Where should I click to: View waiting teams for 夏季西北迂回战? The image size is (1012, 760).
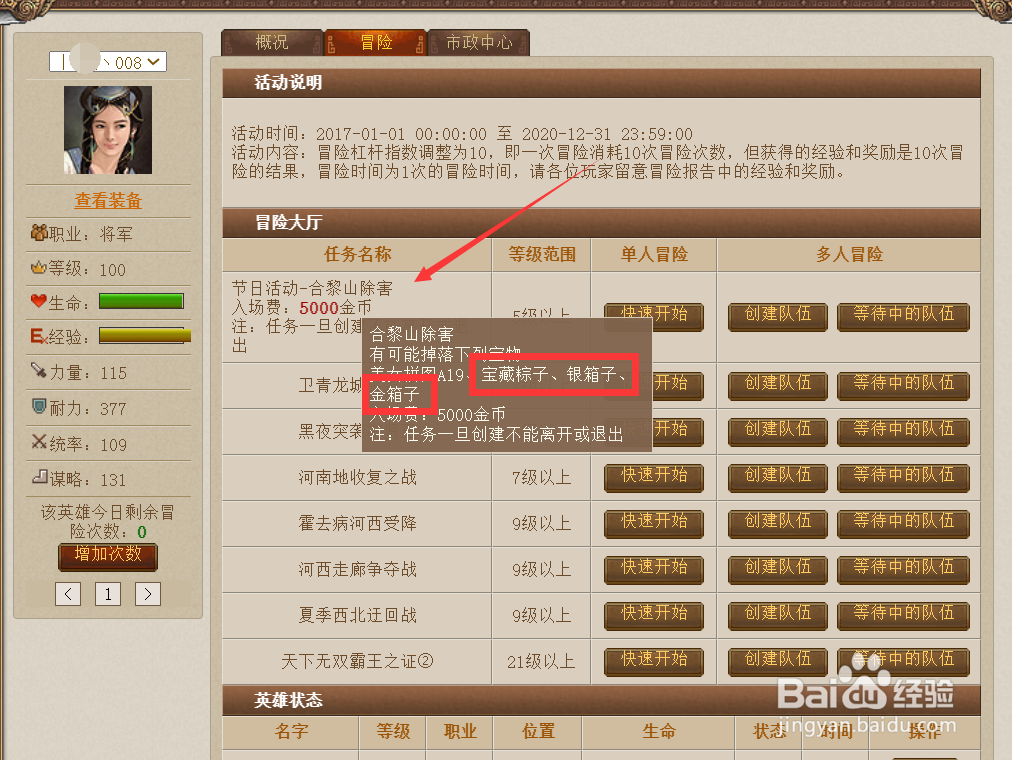(x=904, y=615)
